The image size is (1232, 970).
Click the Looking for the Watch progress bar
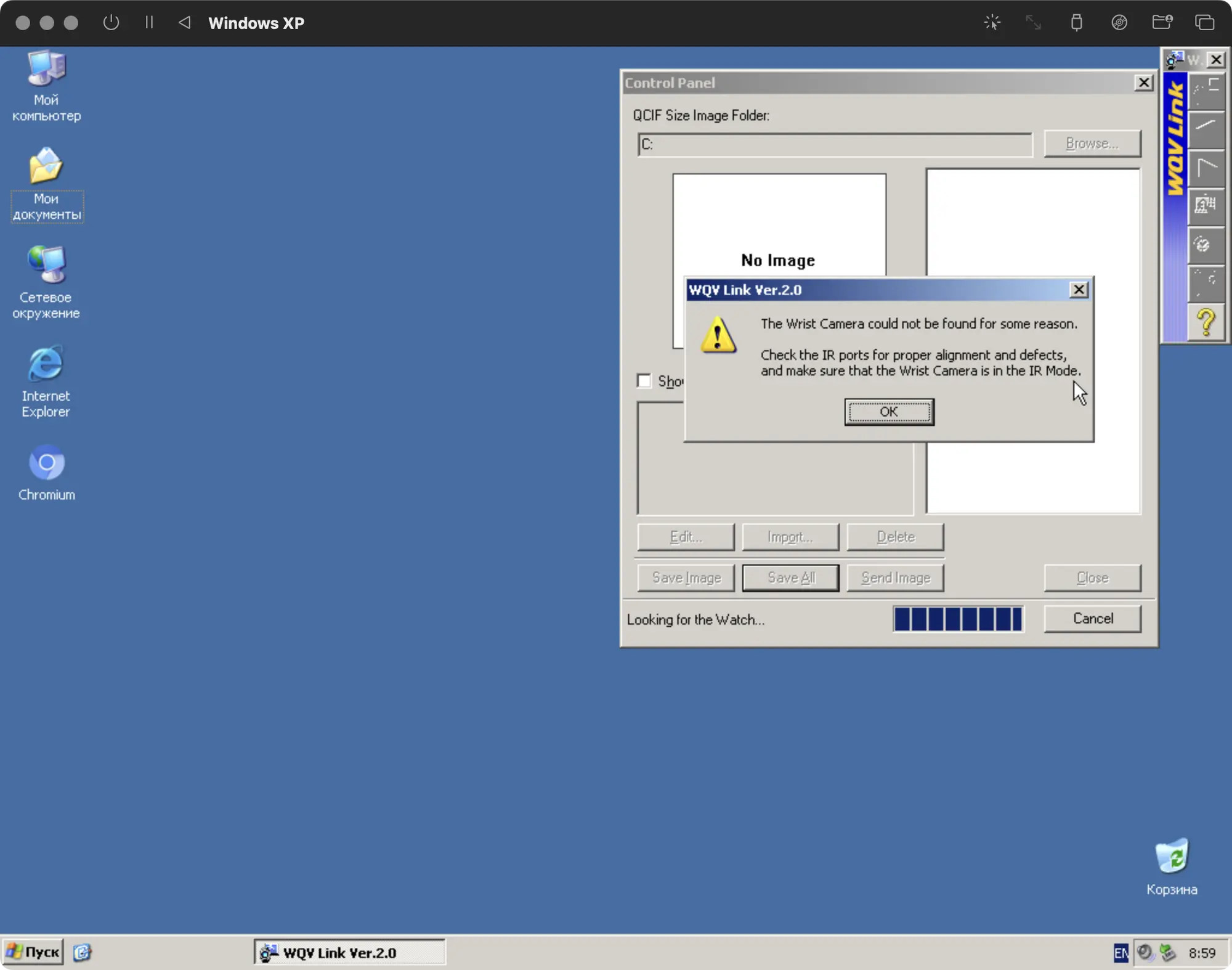(958, 619)
